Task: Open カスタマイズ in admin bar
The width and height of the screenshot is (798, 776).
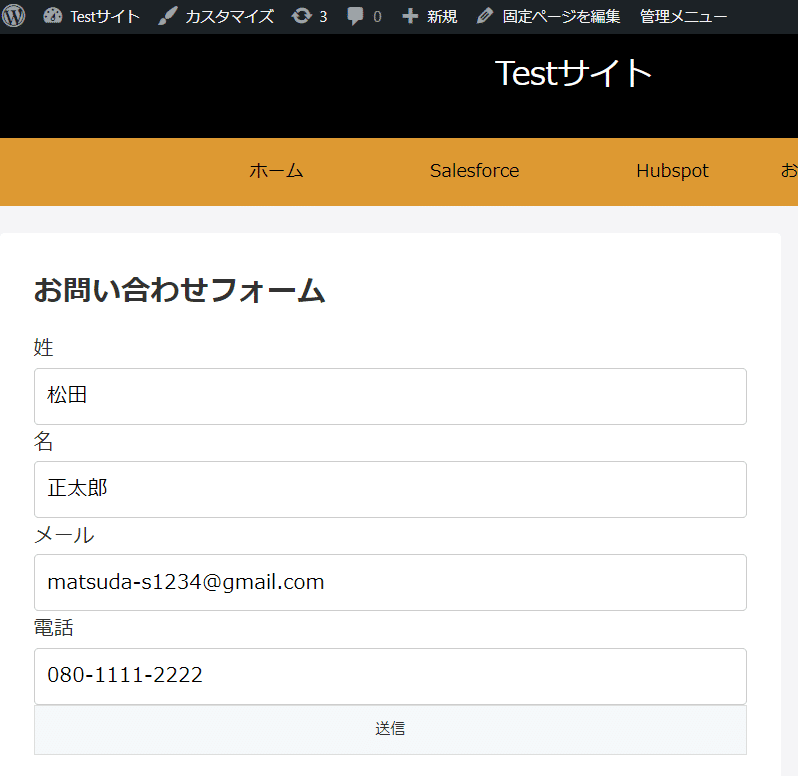Action: coord(230,16)
